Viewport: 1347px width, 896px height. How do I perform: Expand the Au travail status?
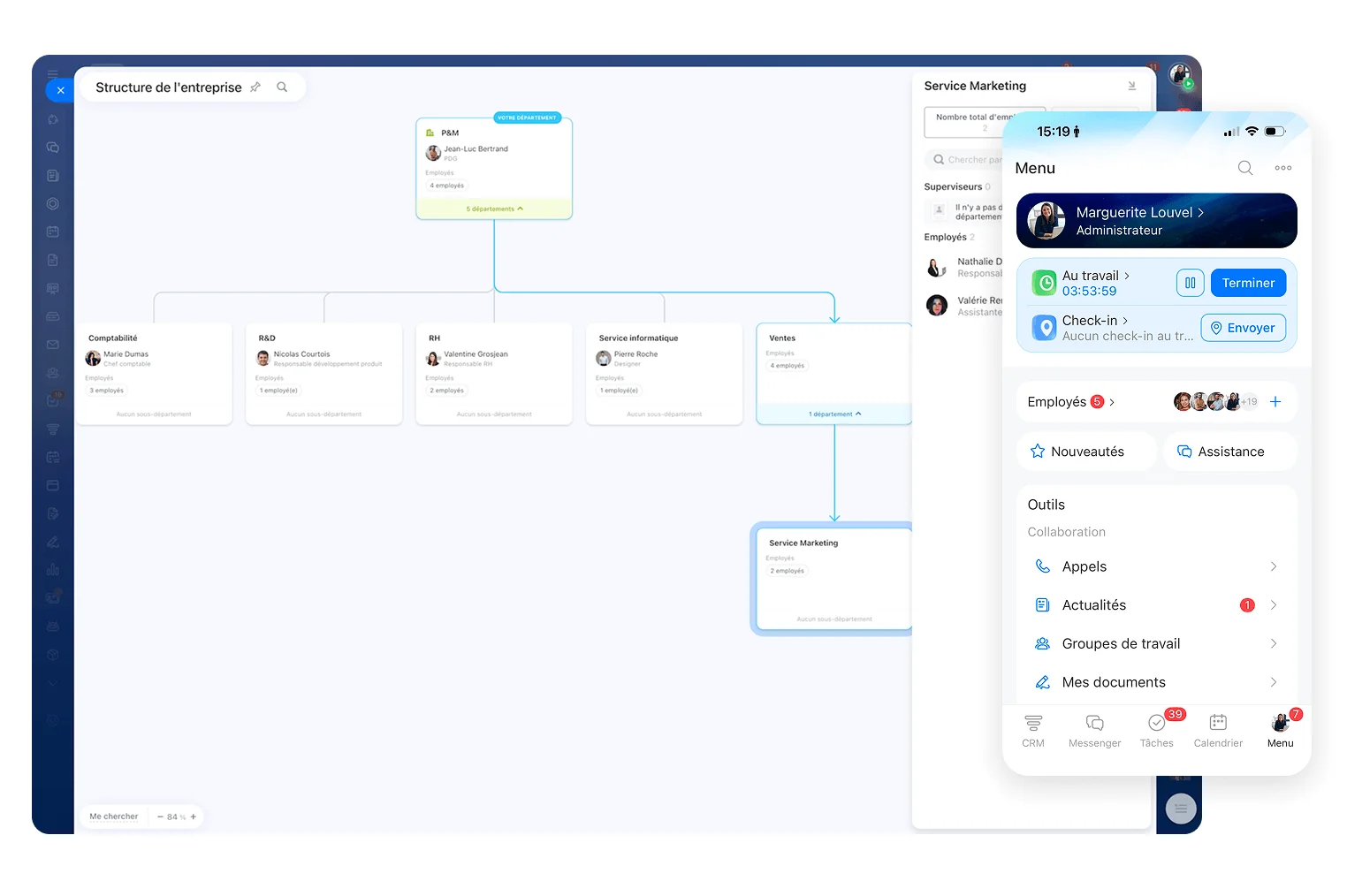(1127, 276)
